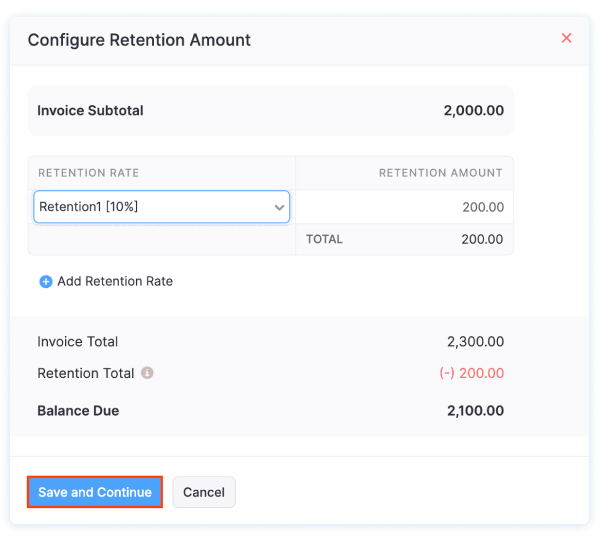Viewport: 600px width, 540px height.
Task: Click the Configure Retention Amount title
Action: [x=139, y=40]
